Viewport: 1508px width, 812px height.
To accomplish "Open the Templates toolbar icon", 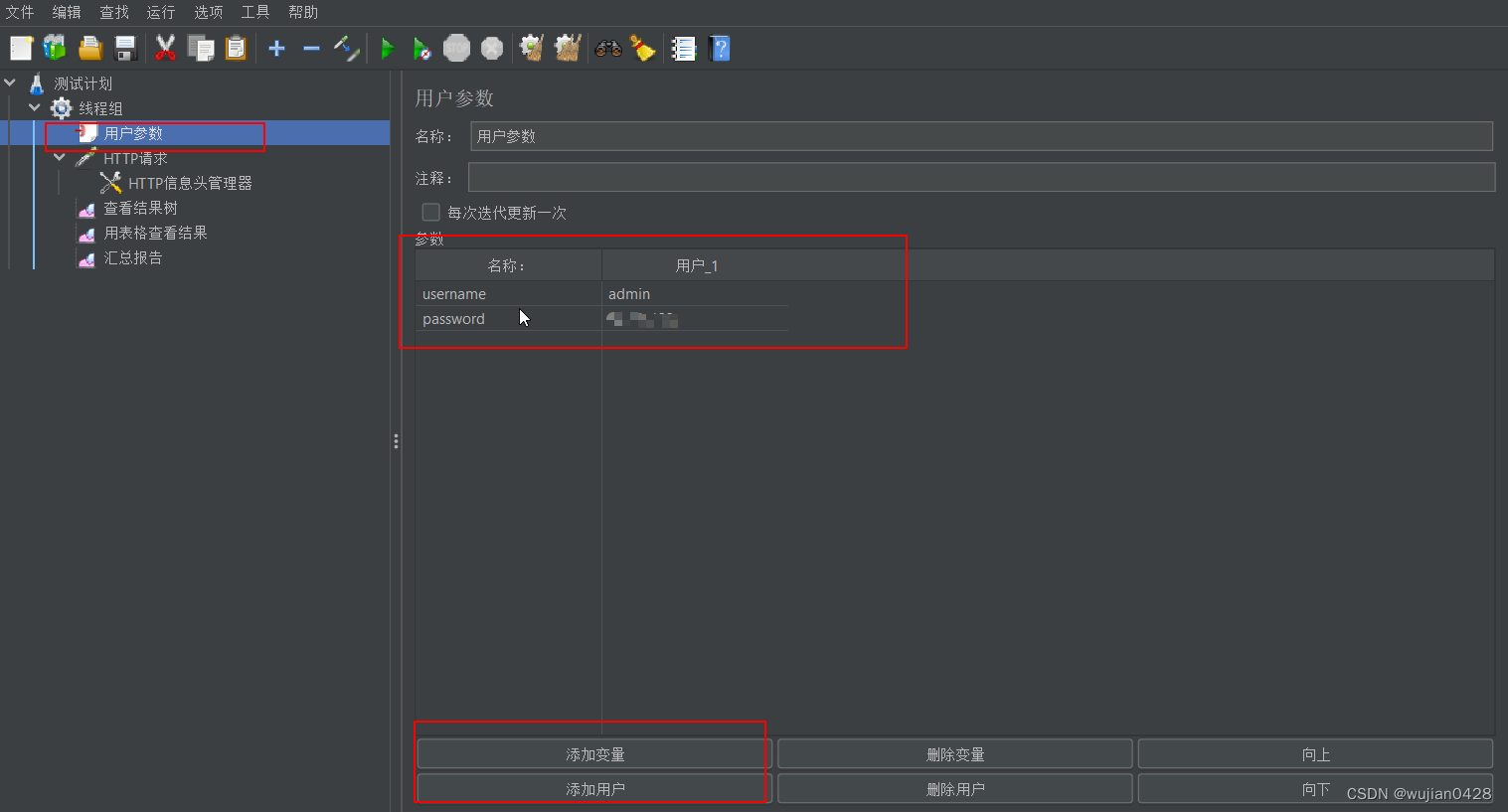I will tap(55, 48).
